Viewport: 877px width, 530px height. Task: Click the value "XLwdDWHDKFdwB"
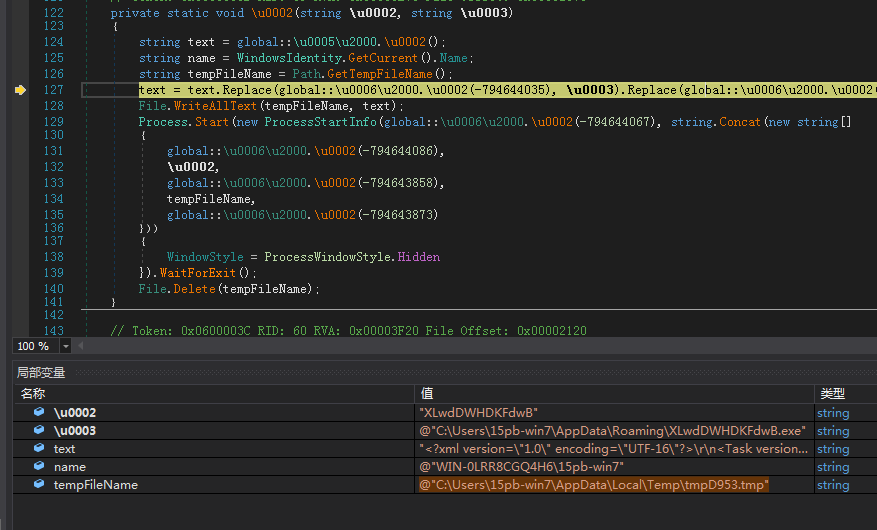click(x=478, y=413)
